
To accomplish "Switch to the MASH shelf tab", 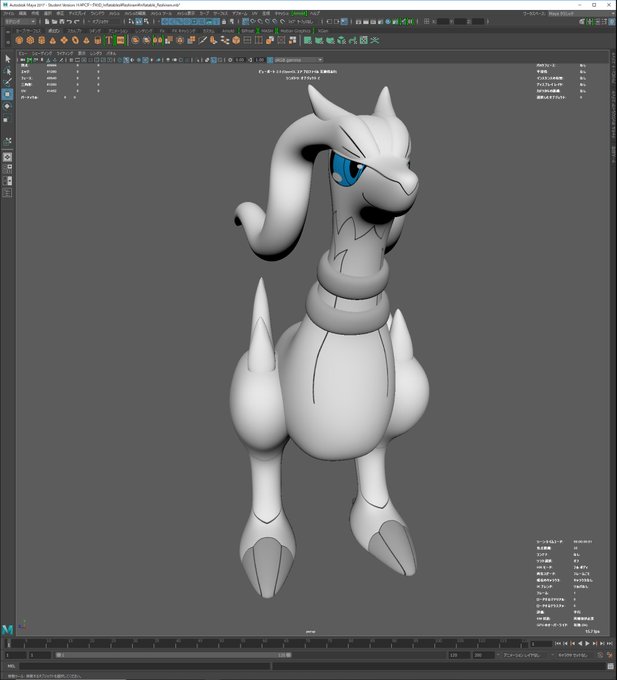I will point(267,31).
